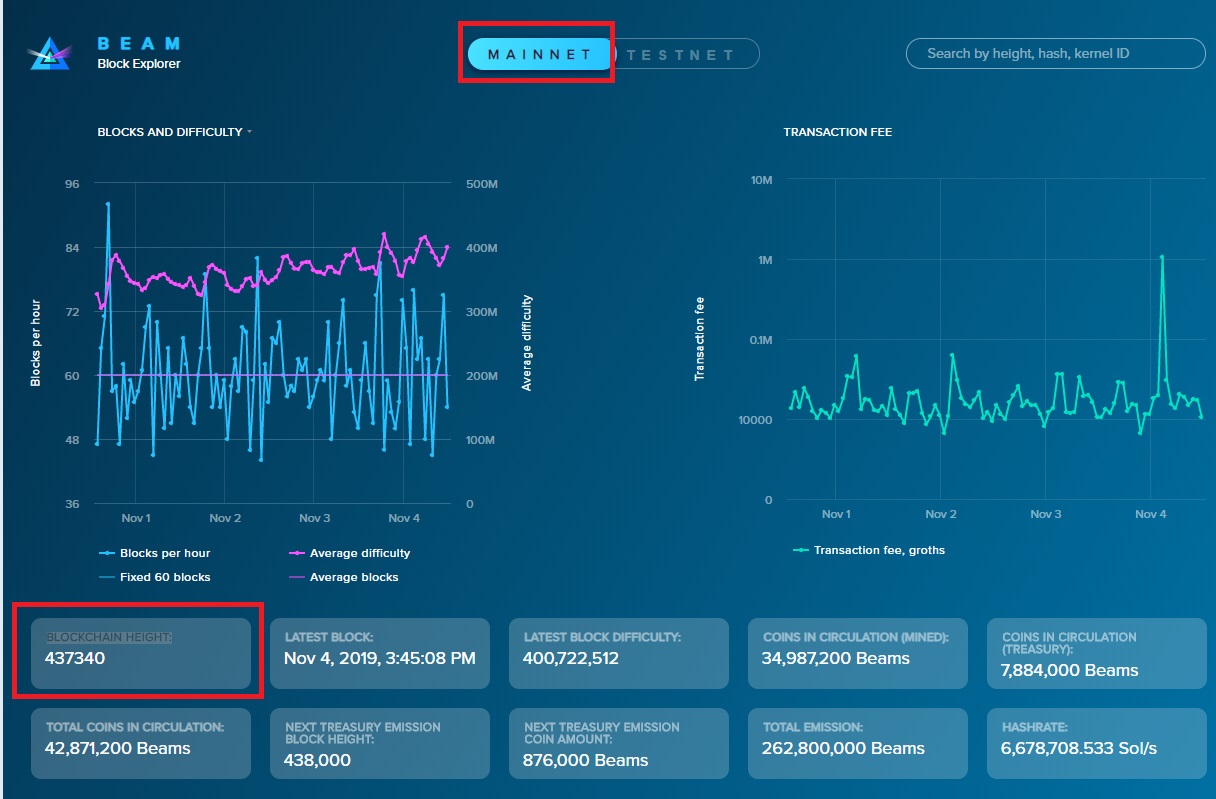Click the Blocks per hour axis label

click(36, 342)
